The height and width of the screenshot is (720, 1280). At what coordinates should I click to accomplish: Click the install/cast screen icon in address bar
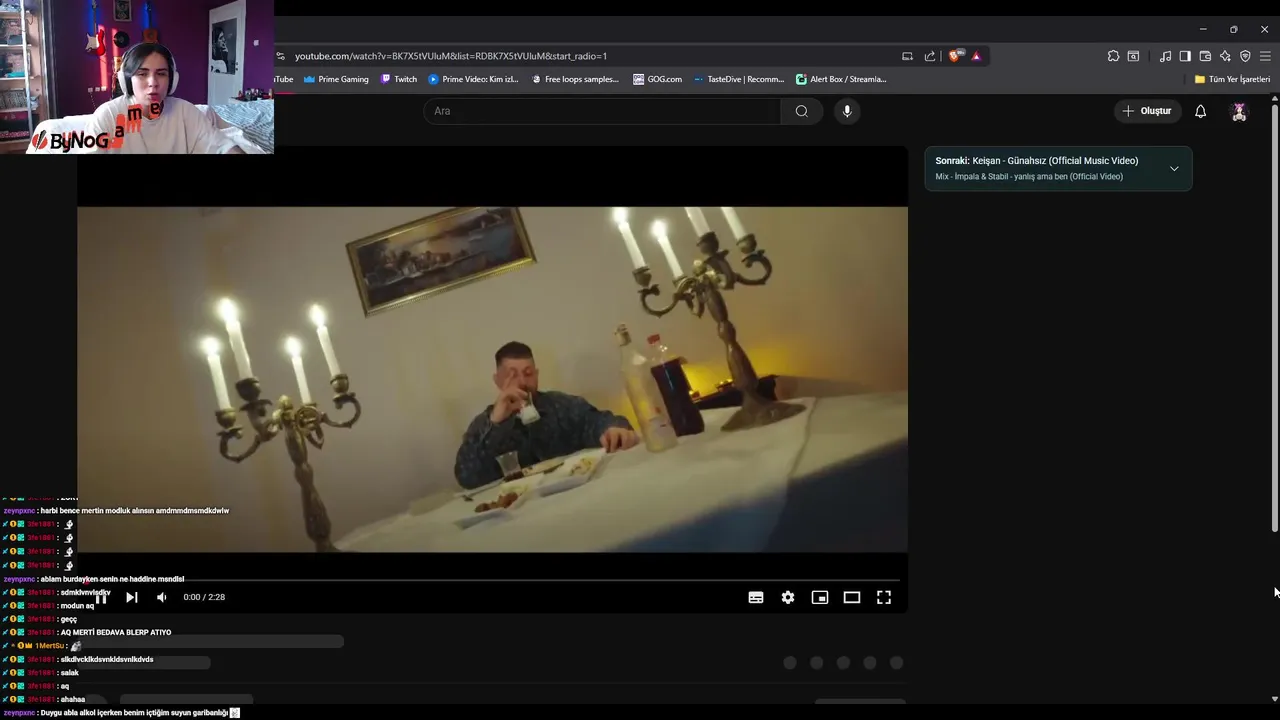(907, 56)
